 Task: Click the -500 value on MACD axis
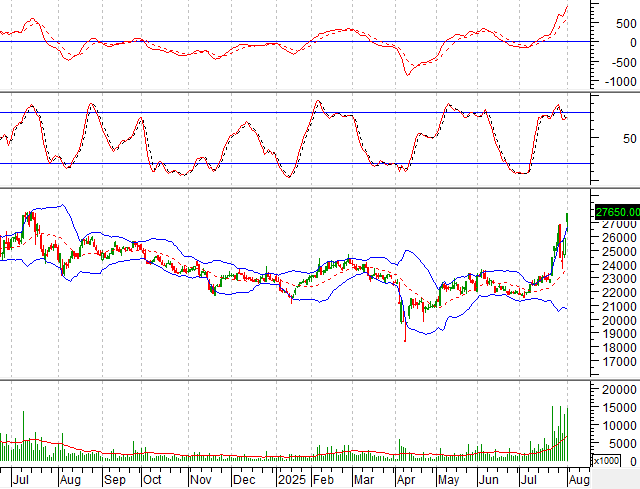click(624, 63)
